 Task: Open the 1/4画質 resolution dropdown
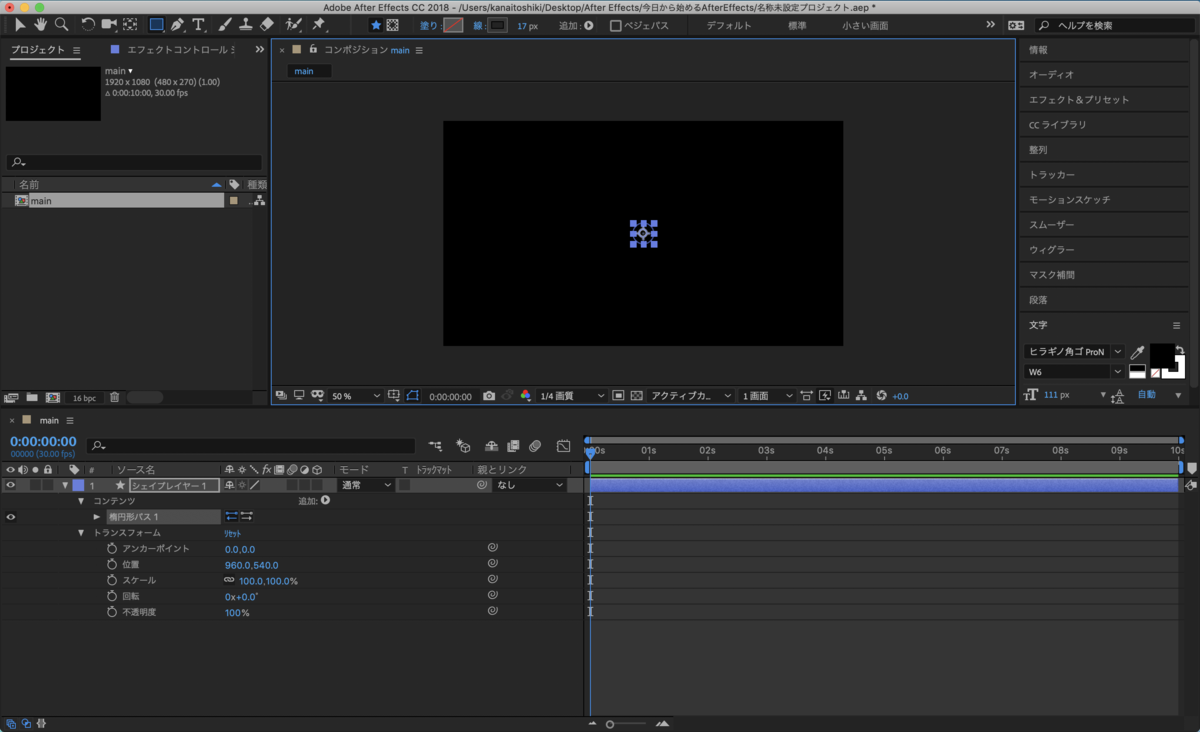pyautogui.click(x=572, y=396)
